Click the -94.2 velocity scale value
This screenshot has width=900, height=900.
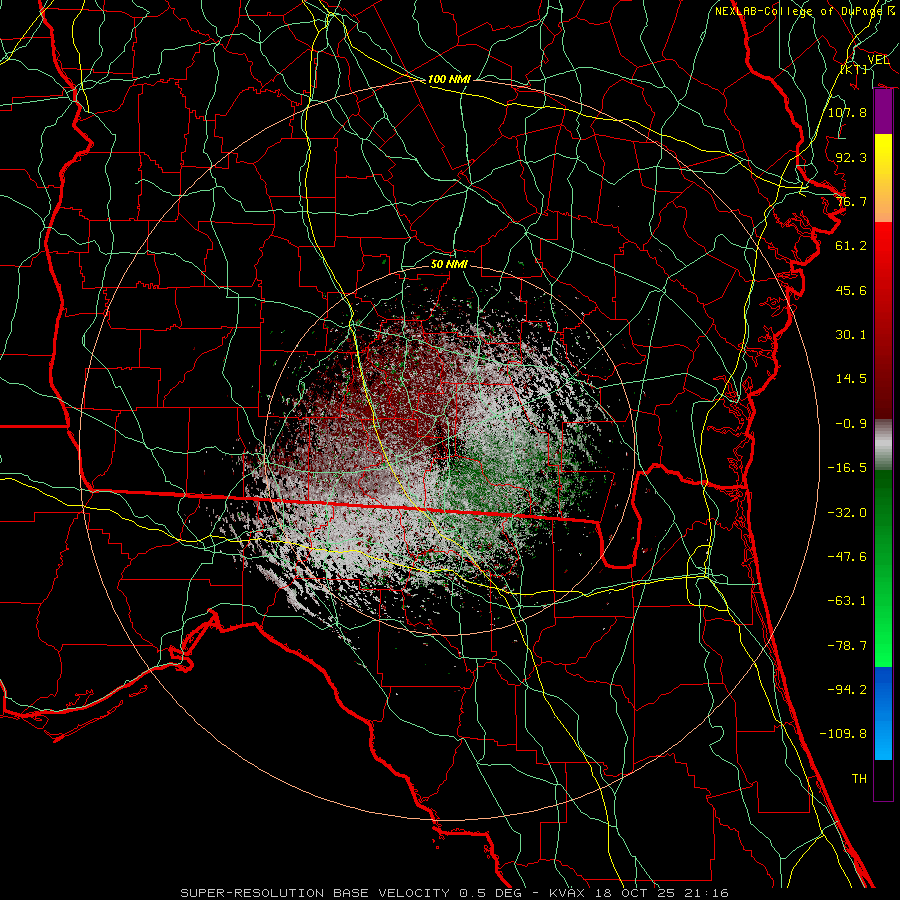click(847, 690)
